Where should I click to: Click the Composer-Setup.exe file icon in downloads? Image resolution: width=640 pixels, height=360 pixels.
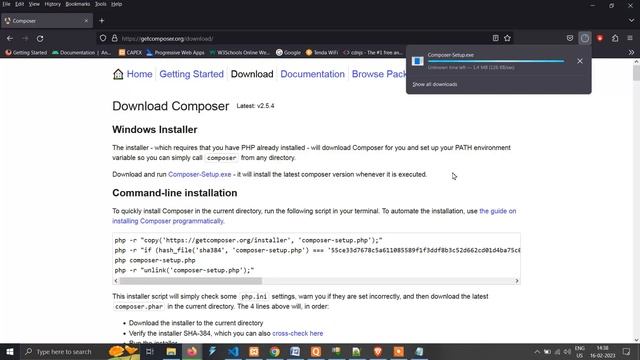tap(418, 61)
